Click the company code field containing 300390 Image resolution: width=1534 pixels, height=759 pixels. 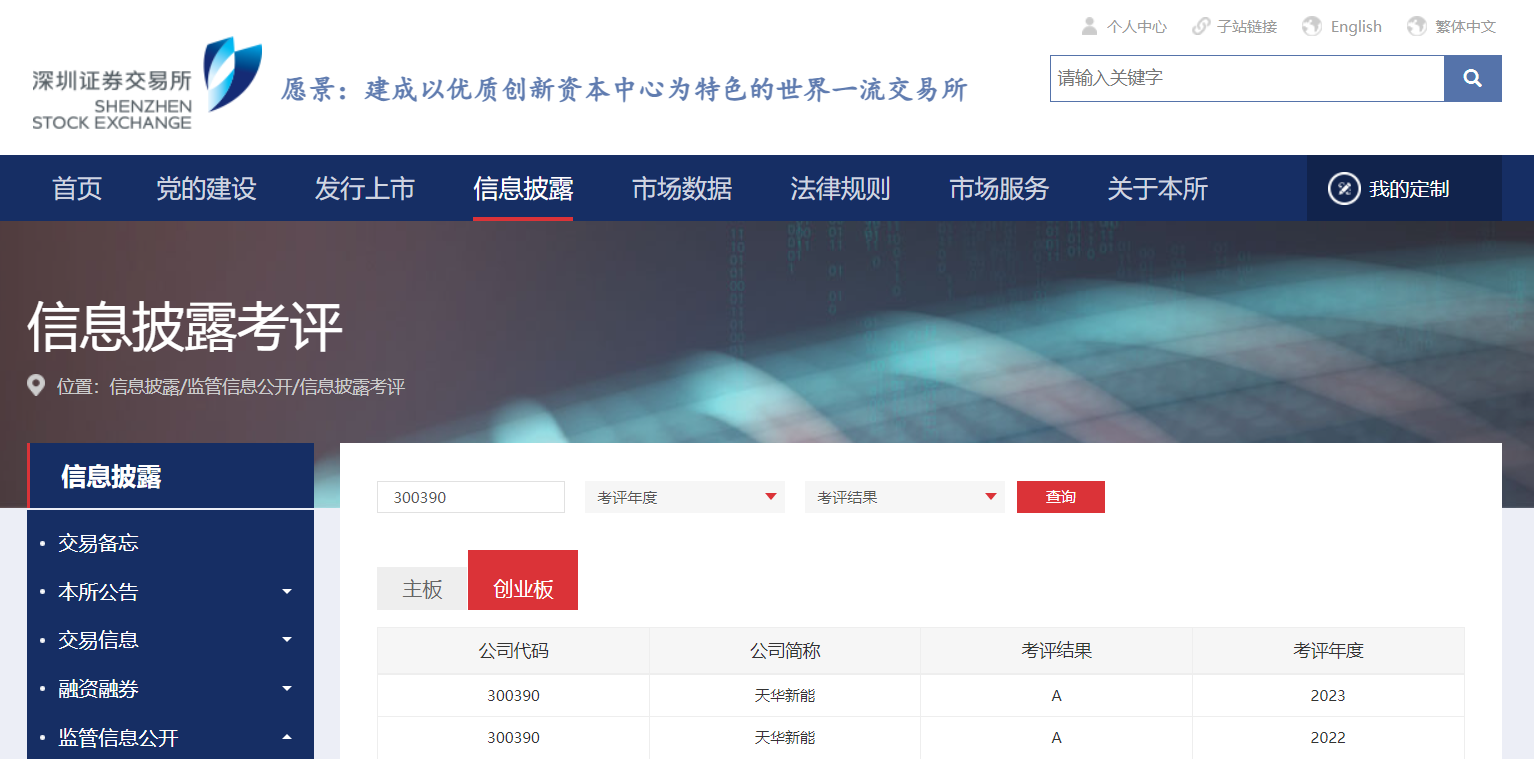tap(470, 497)
